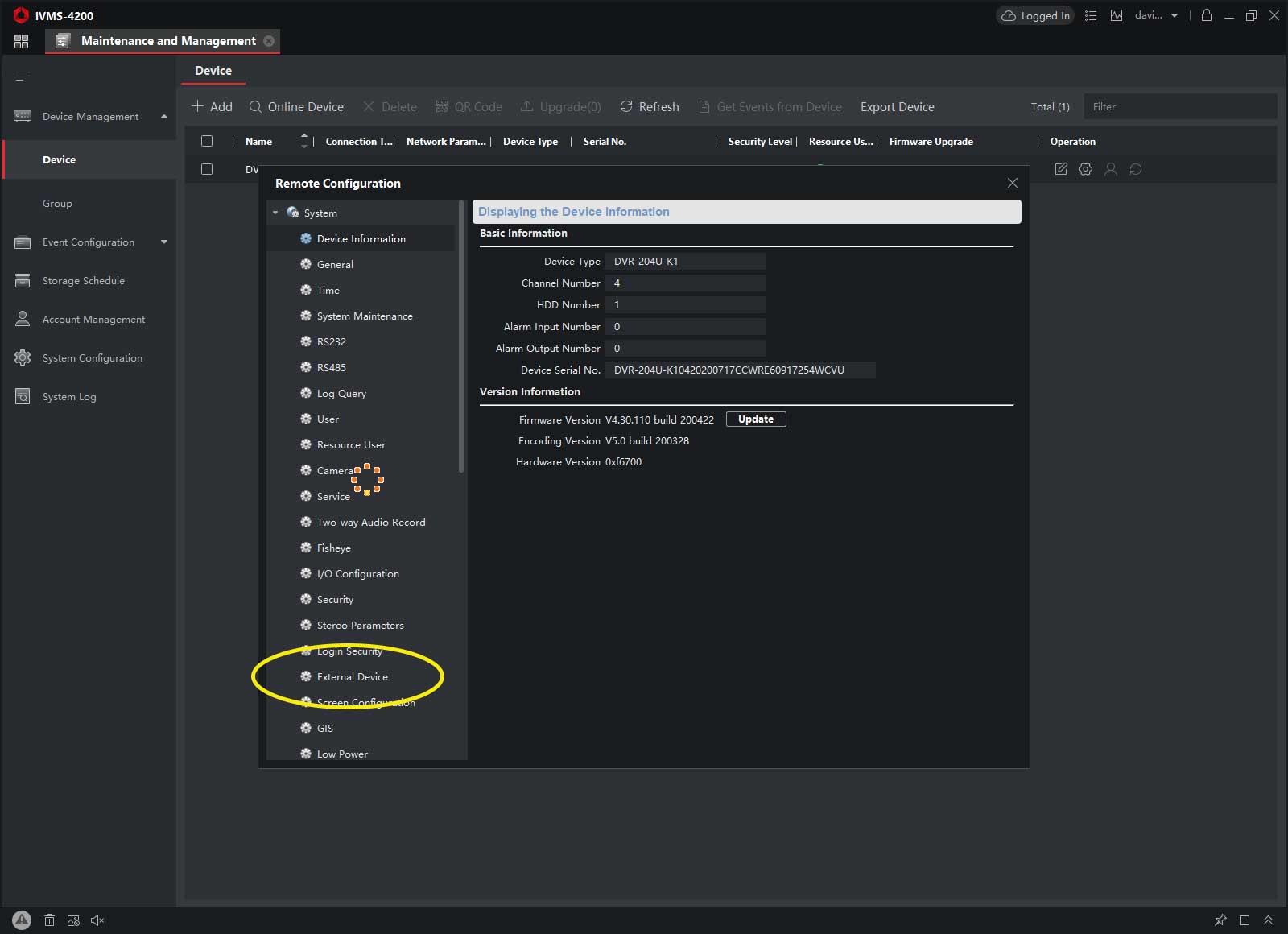1288x934 pixels.
Task: Open Account Management in the sidebar
Action: coord(93,319)
